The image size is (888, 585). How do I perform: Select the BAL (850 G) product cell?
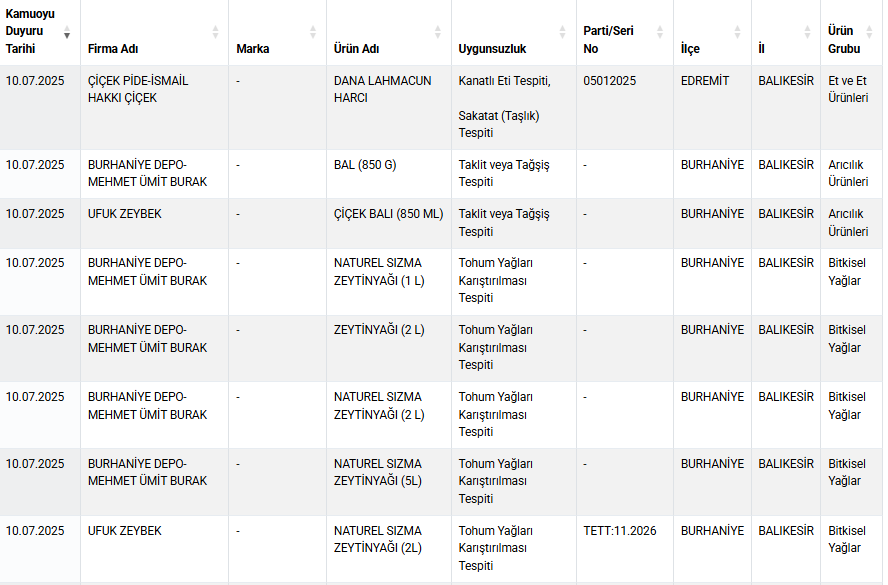[389, 174]
